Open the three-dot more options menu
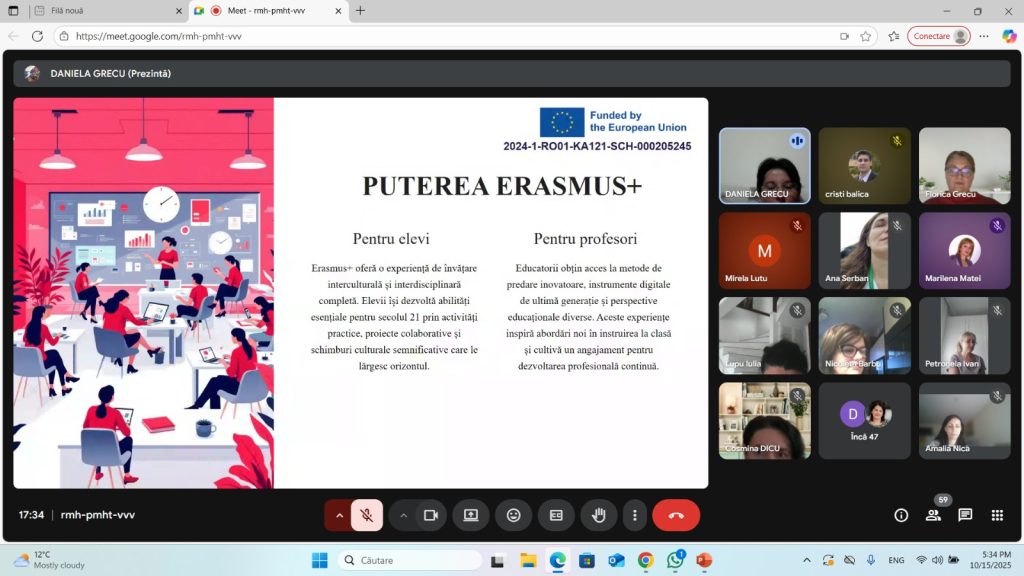This screenshot has width=1024, height=576. click(635, 515)
